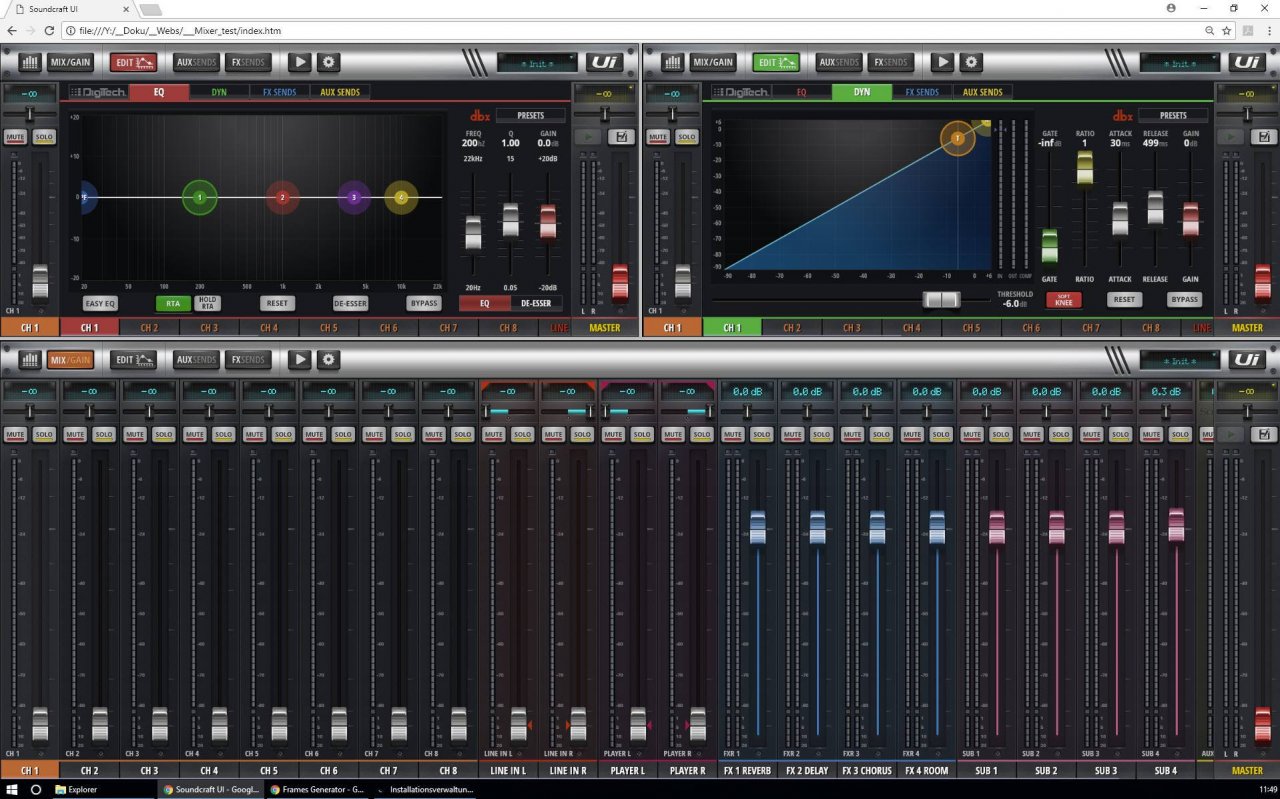Open Init snapshot display in EQ panel

[538, 62]
